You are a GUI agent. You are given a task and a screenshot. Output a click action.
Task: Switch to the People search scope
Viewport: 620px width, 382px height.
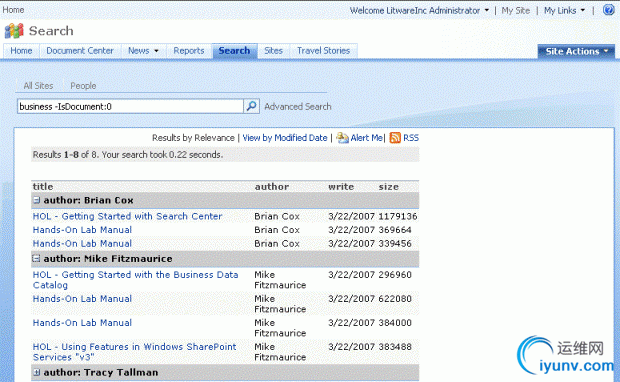tap(83, 85)
